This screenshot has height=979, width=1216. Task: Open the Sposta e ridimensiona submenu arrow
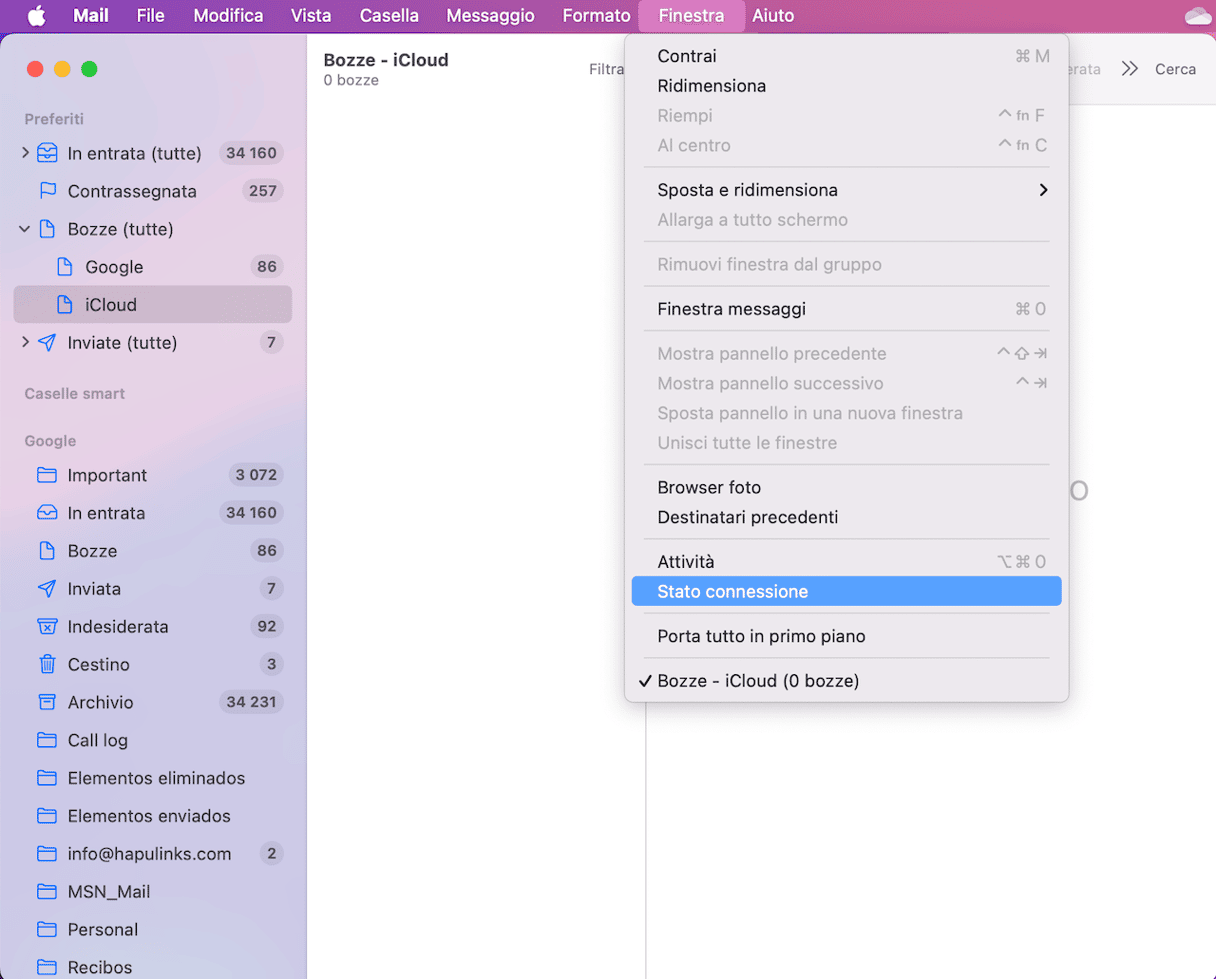[x=1043, y=190]
